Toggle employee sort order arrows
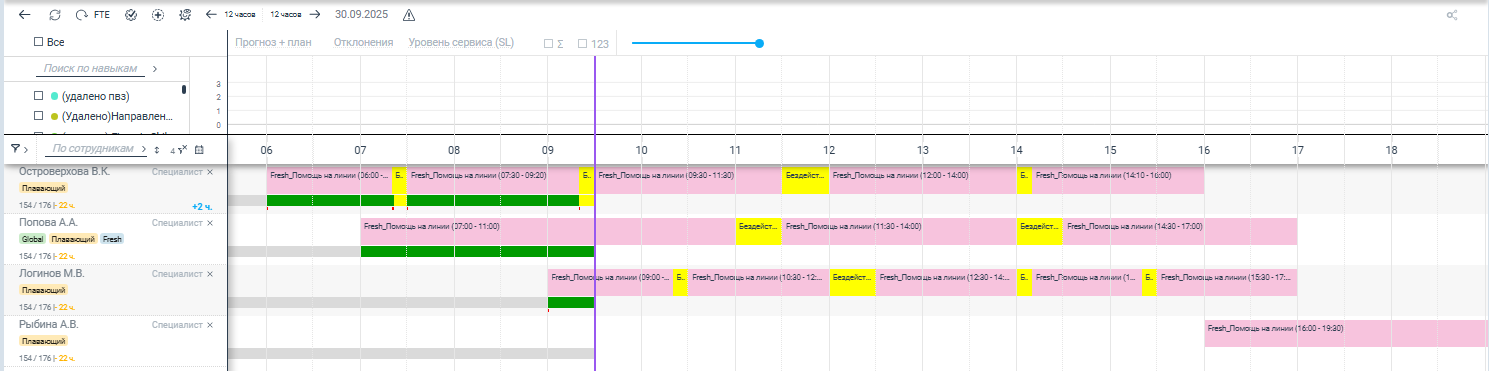Viewport: 1489px width, 371px height. (x=156, y=149)
